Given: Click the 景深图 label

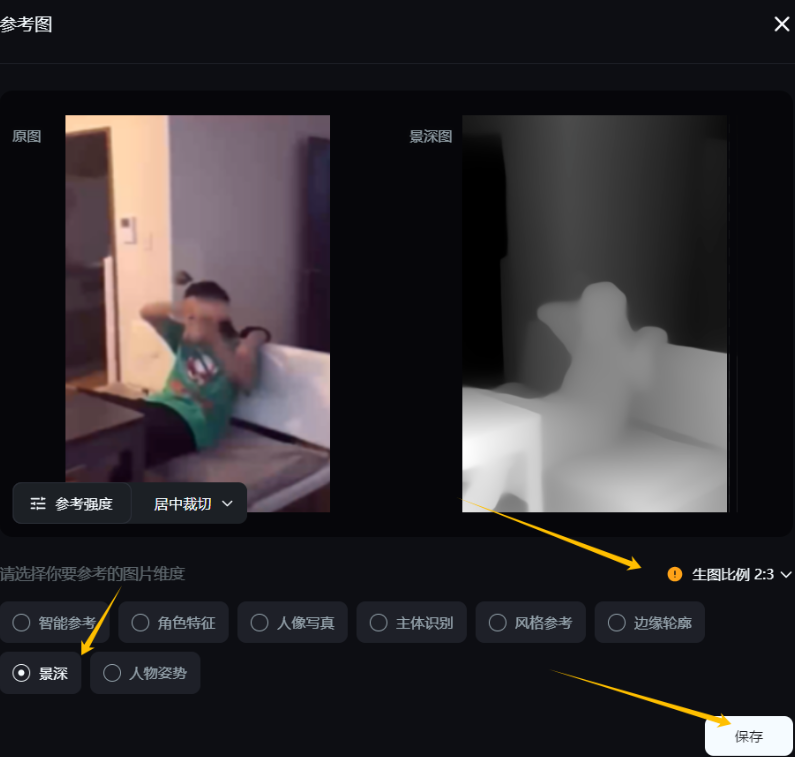Looking at the screenshot, I should click(x=430, y=136).
